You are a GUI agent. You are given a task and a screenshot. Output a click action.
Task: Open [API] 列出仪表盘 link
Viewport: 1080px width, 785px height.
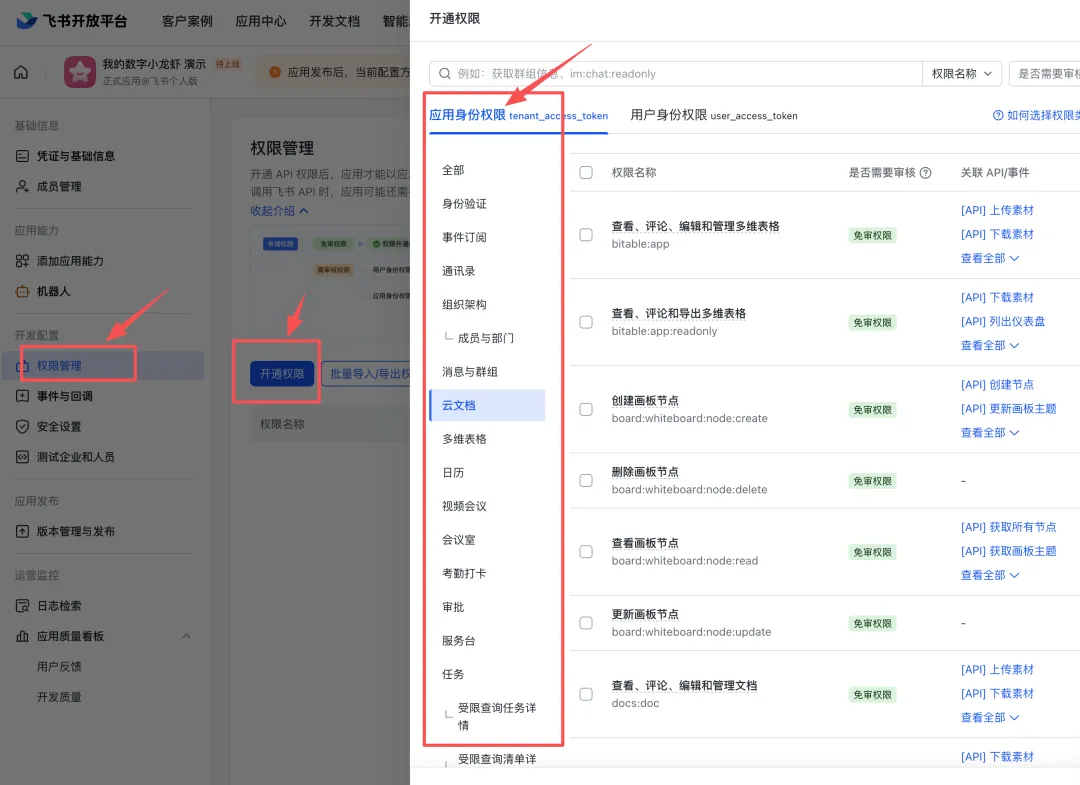coord(1003,322)
